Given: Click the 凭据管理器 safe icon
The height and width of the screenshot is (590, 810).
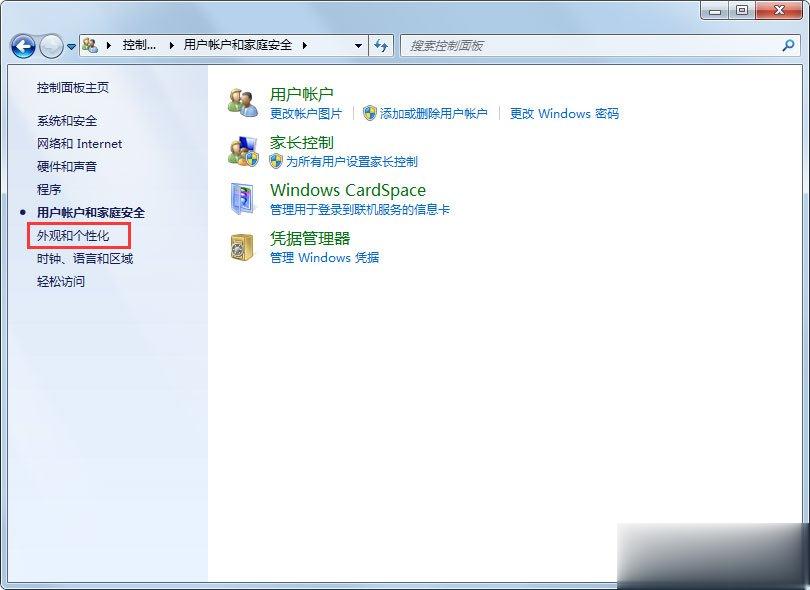Looking at the screenshot, I should point(242,247).
